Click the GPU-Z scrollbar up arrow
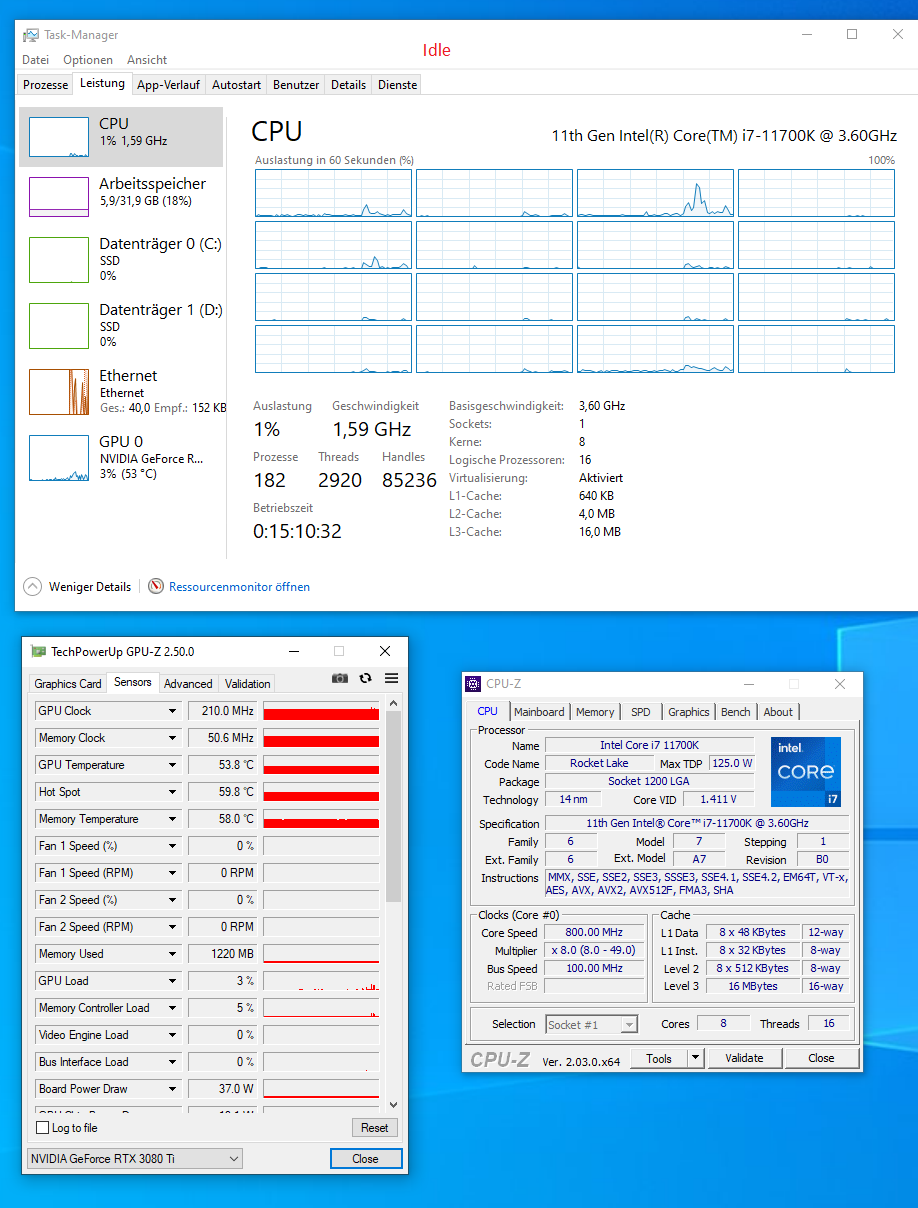Viewport: 918px width, 1208px height. tap(393, 703)
